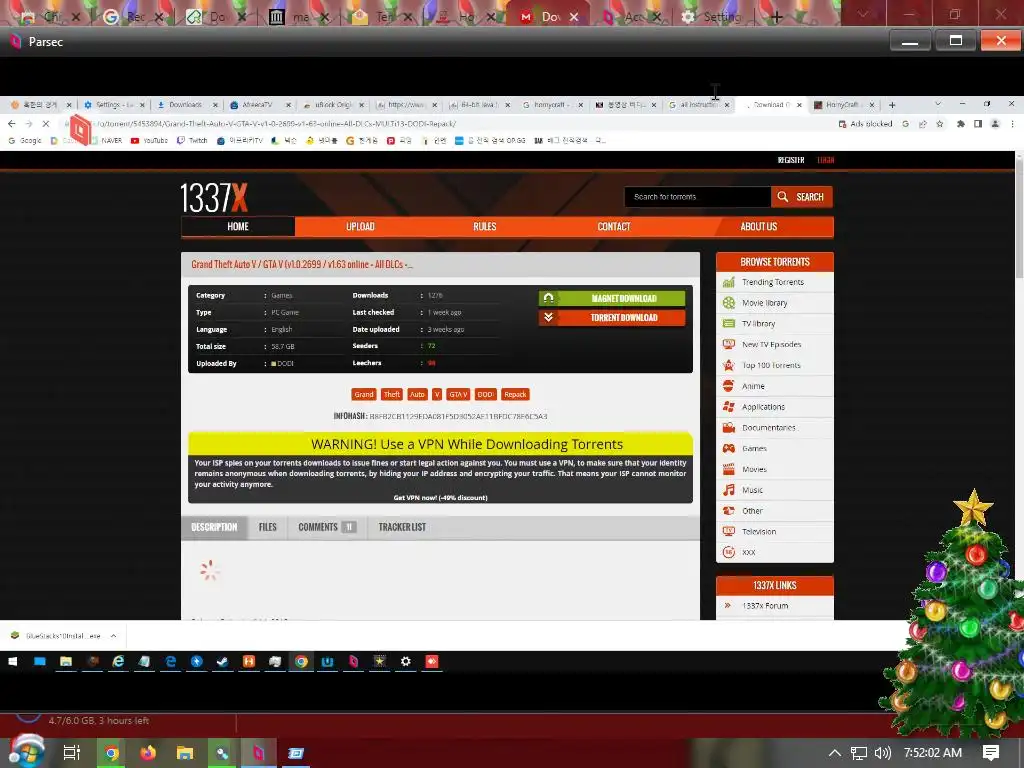Switch to the FILES tab
The width and height of the screenshot is (1024, 768).
point(268,527)
